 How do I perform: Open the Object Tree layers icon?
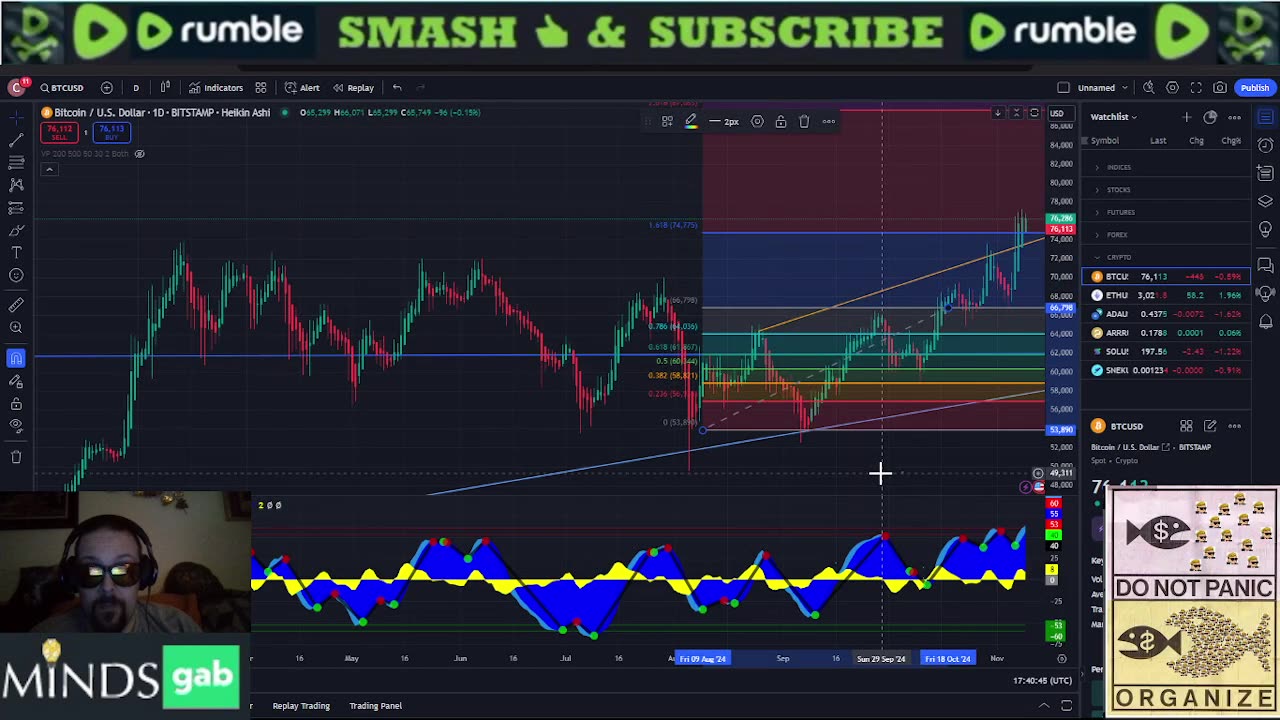(1265, 201)
